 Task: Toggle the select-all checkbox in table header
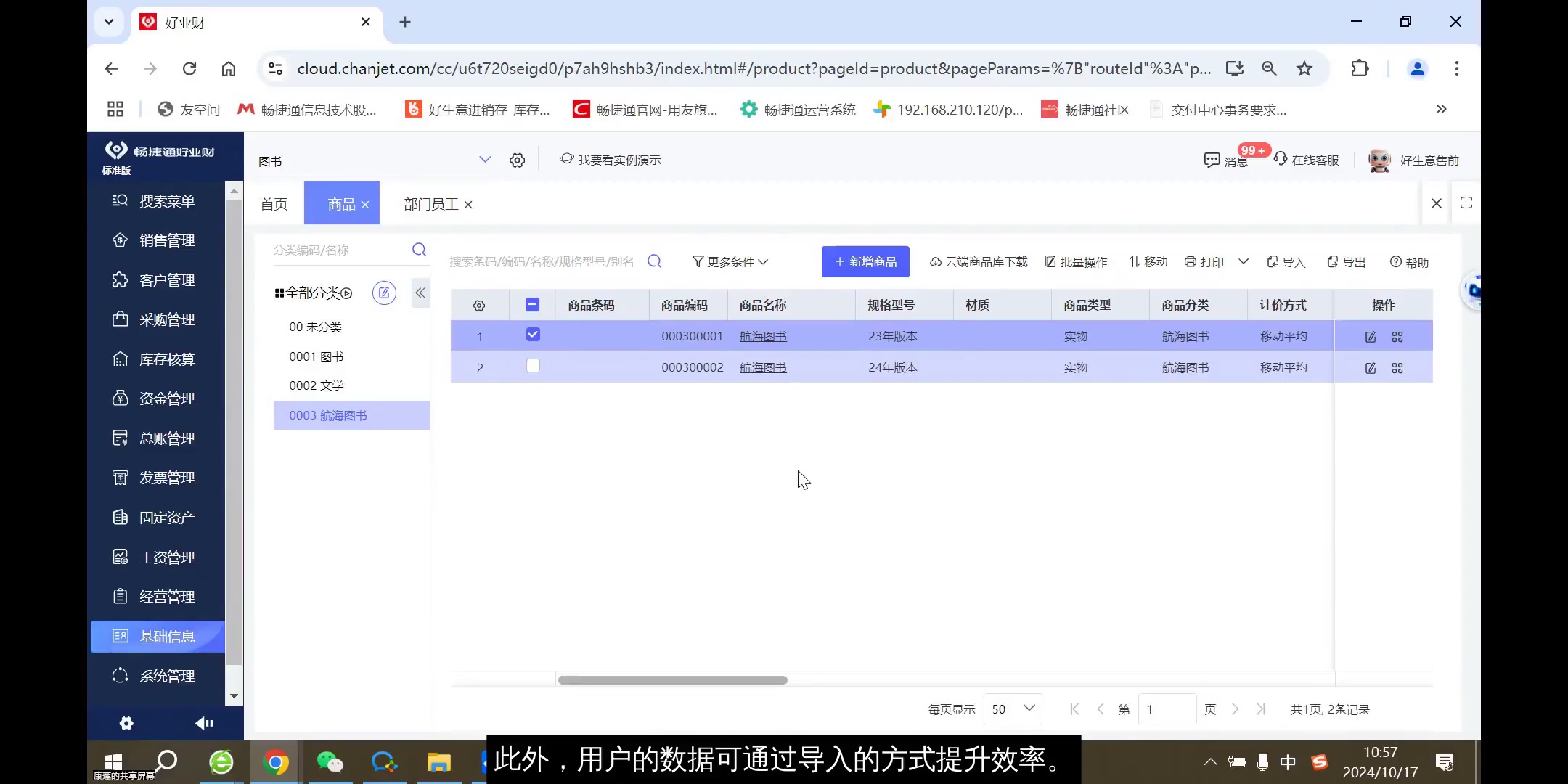pos(532,304)
